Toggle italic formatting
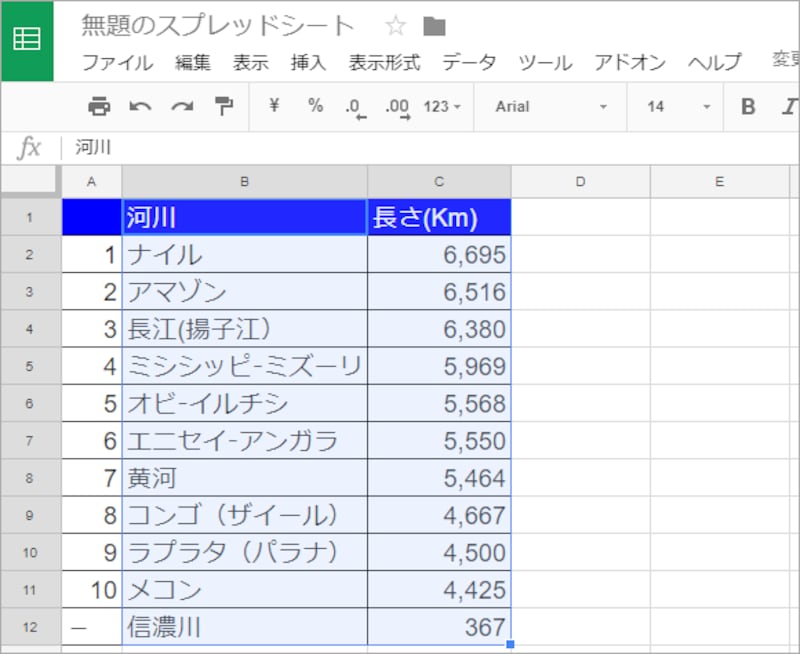The width and height of the screenshot is (800, 654). 788,107
